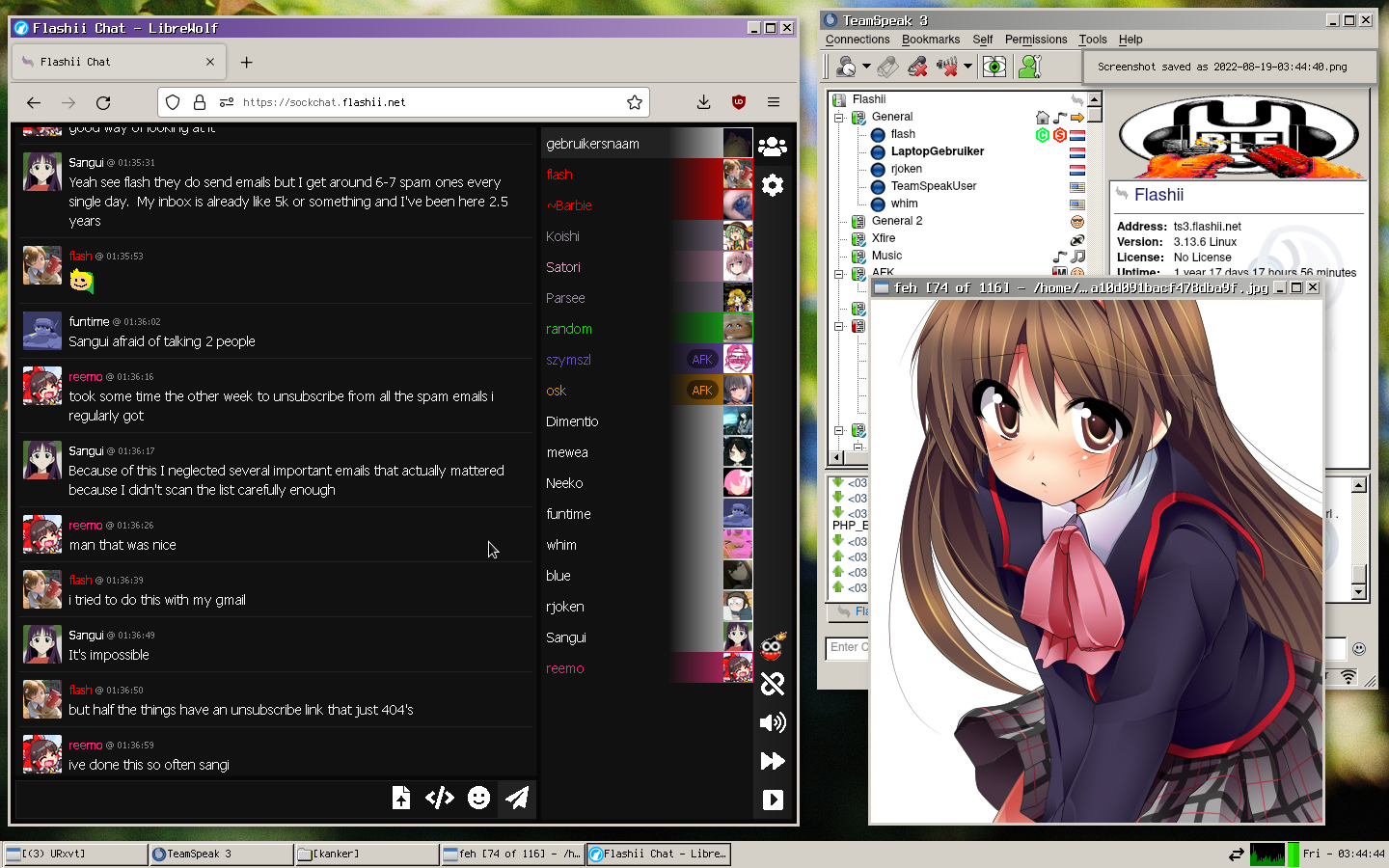The image size is (1389, 868).
Task: Click the padlock site security icon
Action: coord(200,102)
